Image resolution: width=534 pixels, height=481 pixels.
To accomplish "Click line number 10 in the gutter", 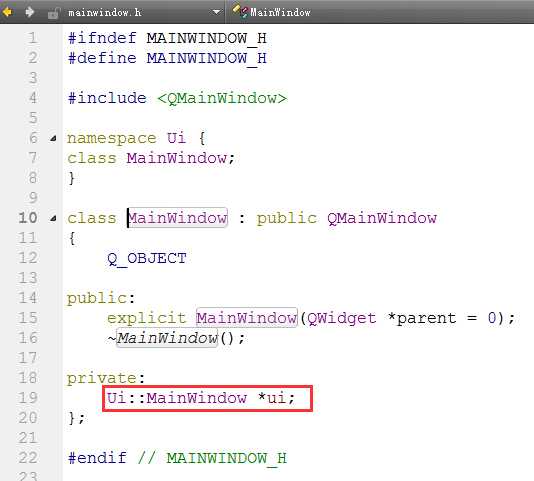I will coord(28,218).
